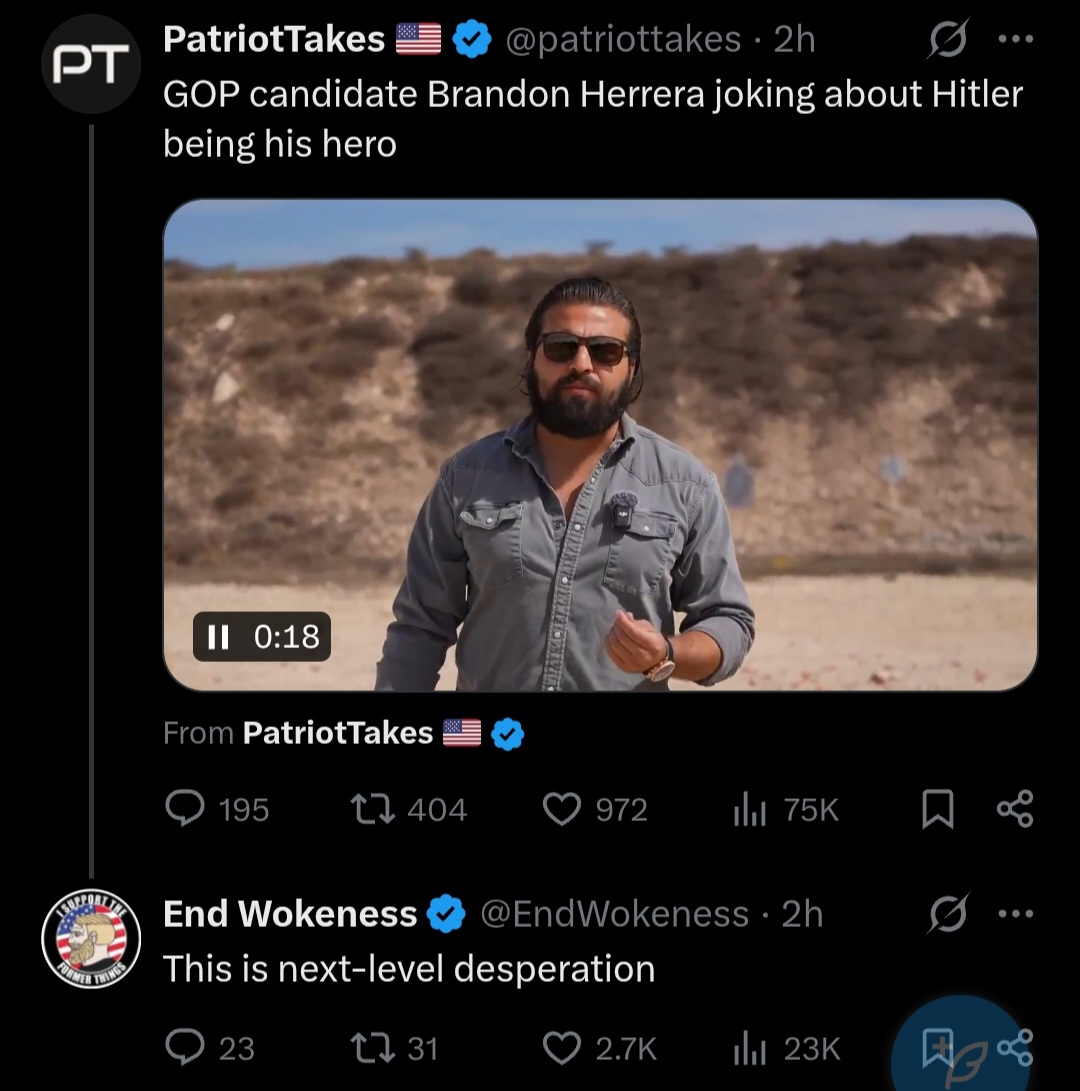Open Grok icon on the End Wokeness reply

pyautogui.click(x=946, y=914)
